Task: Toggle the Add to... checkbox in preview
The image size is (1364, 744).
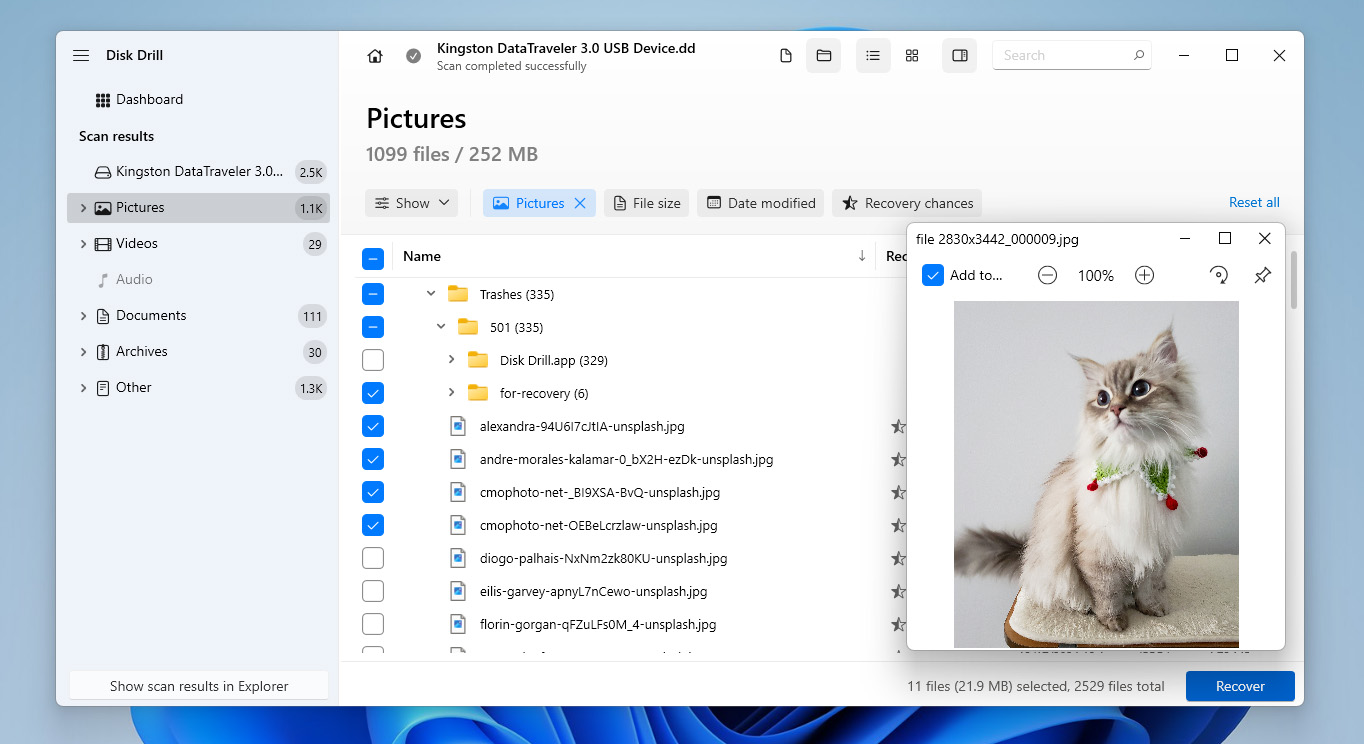Action: (933, 275)
